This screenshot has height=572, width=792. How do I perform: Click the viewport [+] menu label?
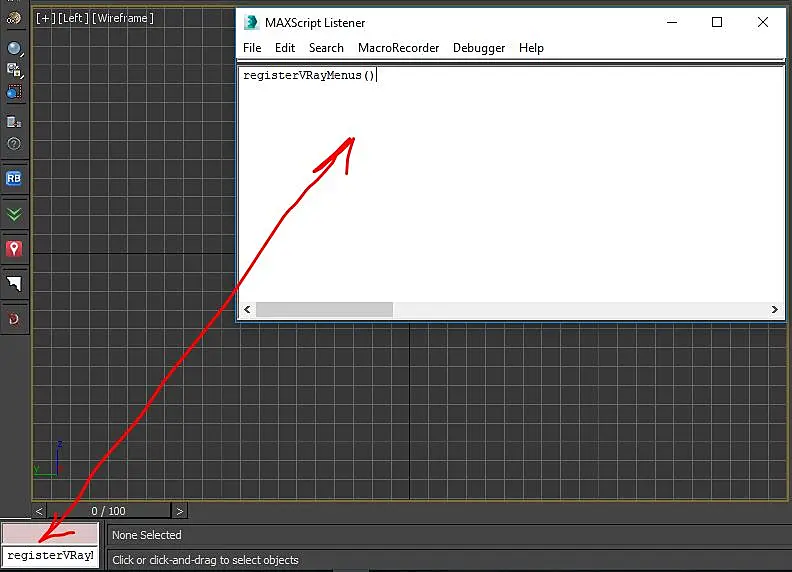(x=45, y=18)
